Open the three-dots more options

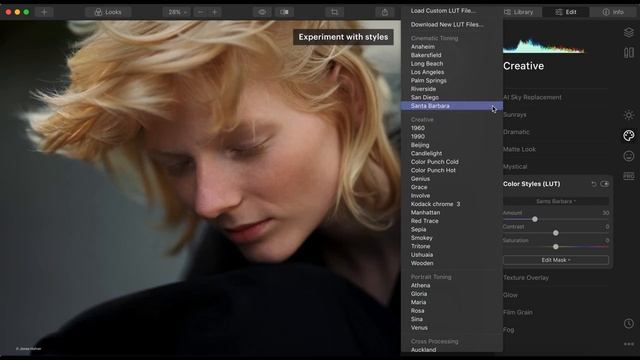pyautogui.click(x=629, y=344)
